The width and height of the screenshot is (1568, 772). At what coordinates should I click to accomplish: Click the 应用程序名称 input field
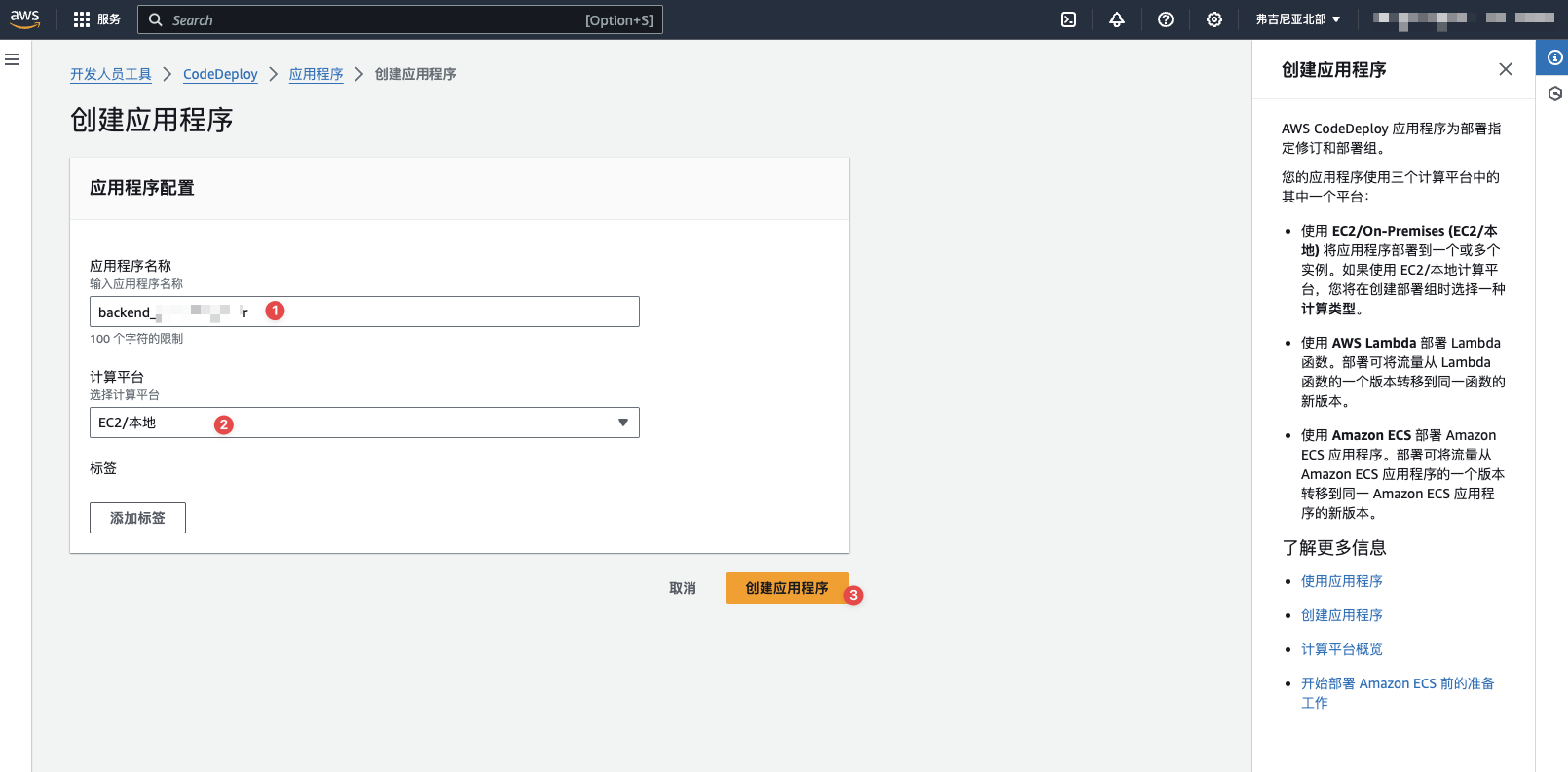[364, 312]
